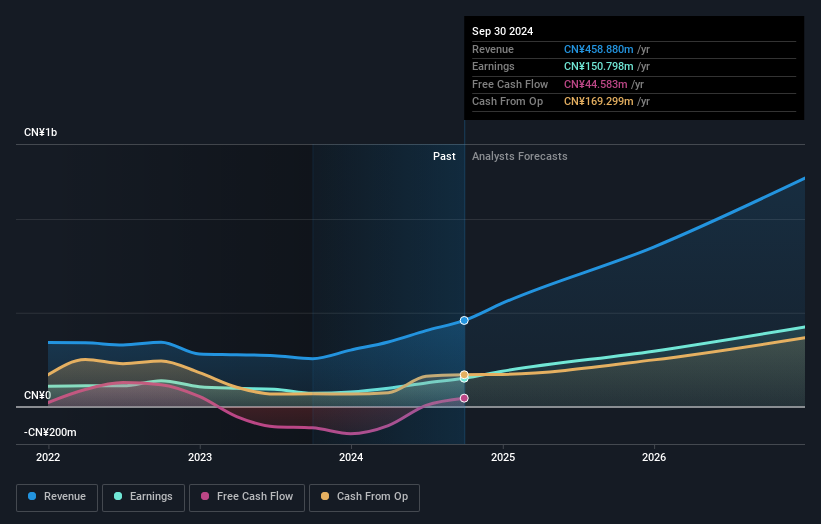Click the Cash From Op label in tooltip
Screen dimensions: 821x524
[507, 102]
